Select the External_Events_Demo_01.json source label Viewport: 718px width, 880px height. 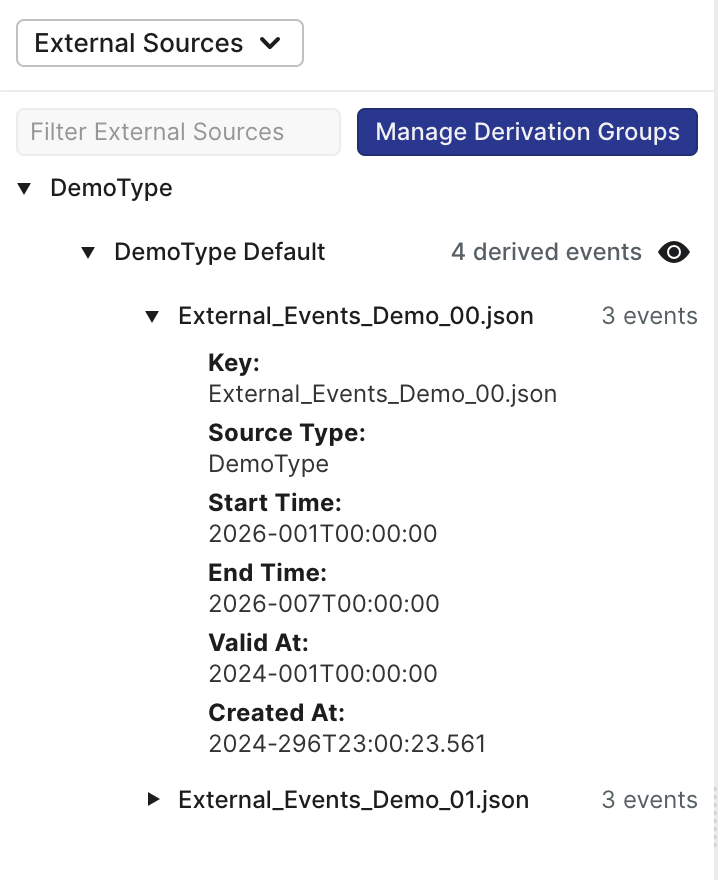(353, 800)
